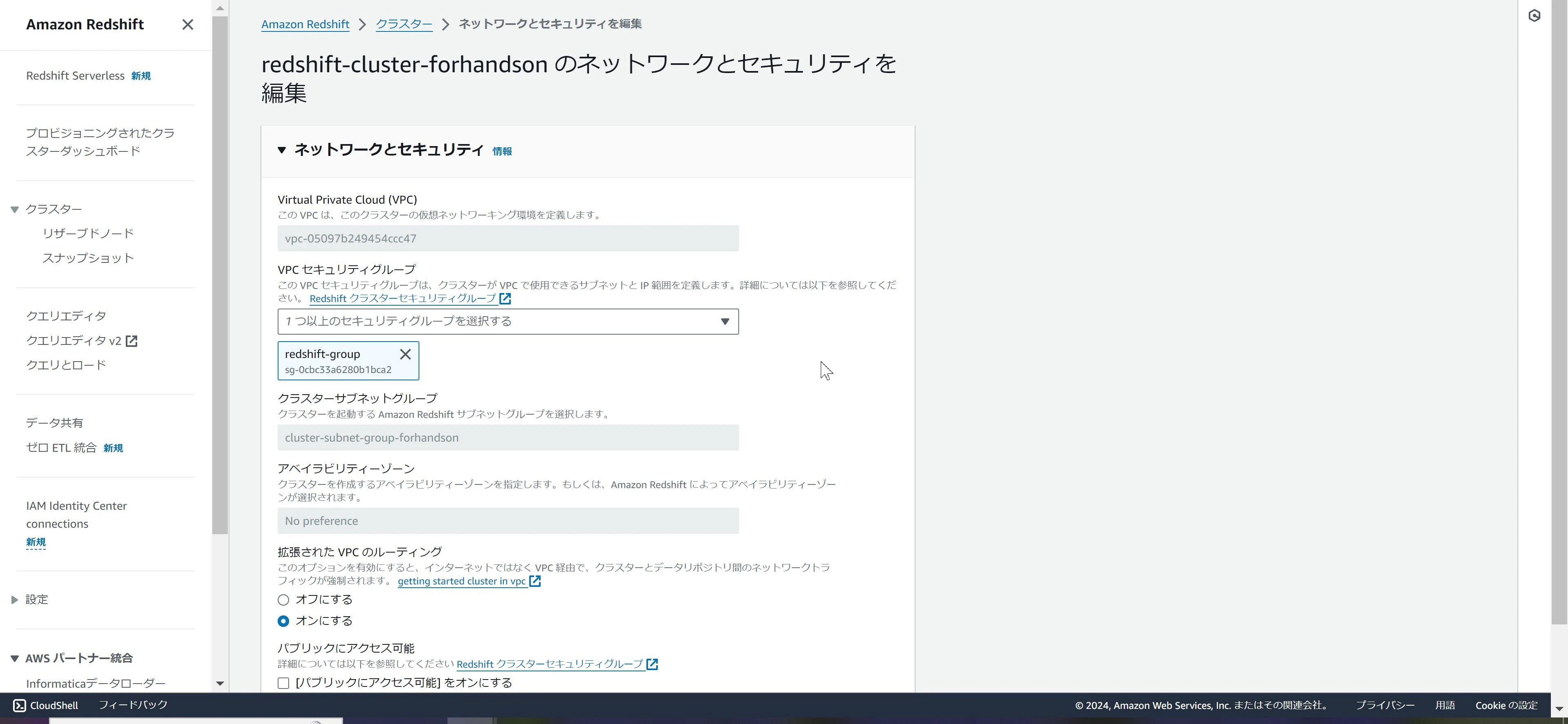
Task: Open クエリエディタ from sidebar
Action: pos(66,316)
